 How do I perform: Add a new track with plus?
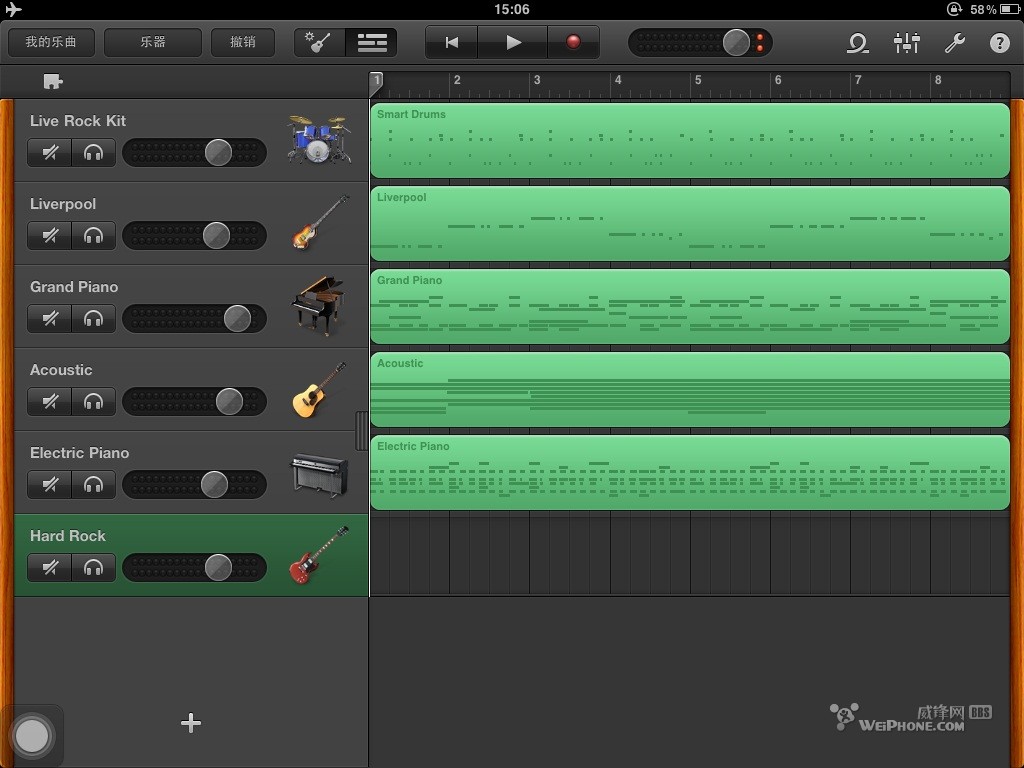tap(191, 723)
